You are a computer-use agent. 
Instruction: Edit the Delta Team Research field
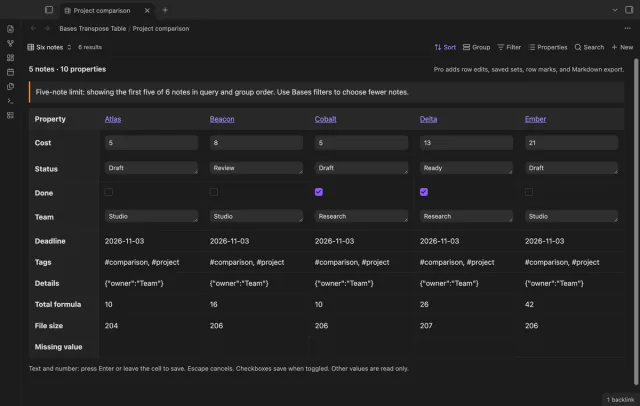466,216
